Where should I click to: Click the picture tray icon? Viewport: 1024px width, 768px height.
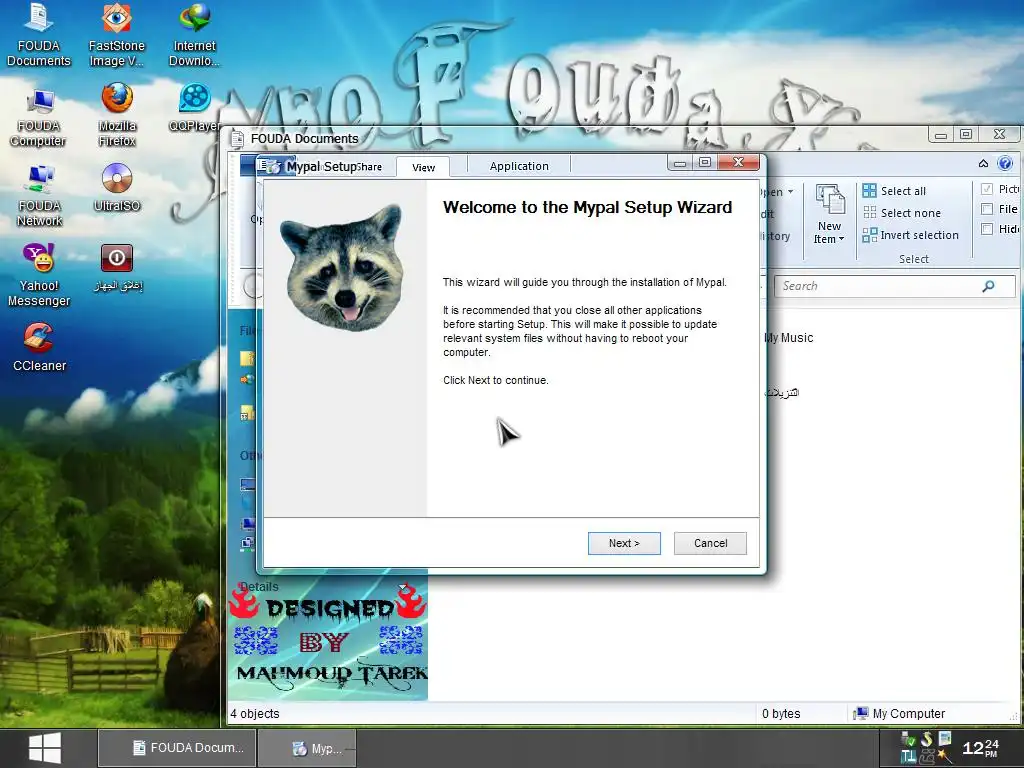pos(945,739)
